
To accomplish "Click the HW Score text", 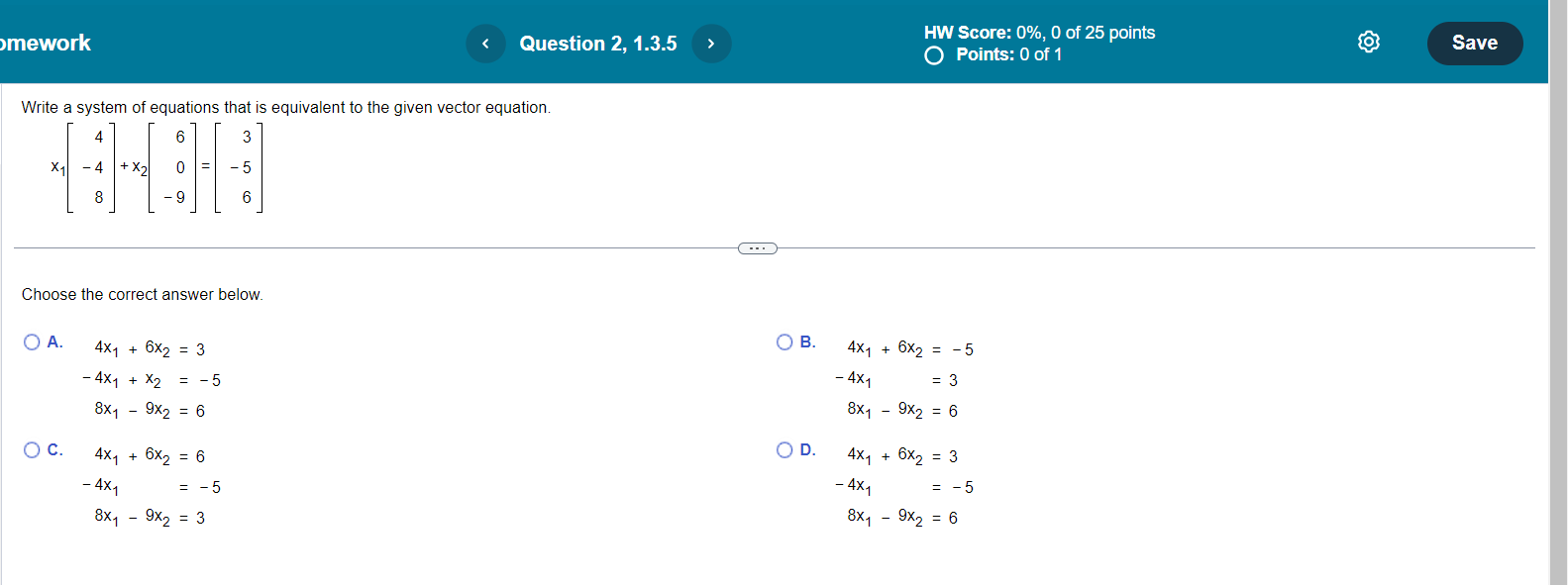I will [1037, 32].
